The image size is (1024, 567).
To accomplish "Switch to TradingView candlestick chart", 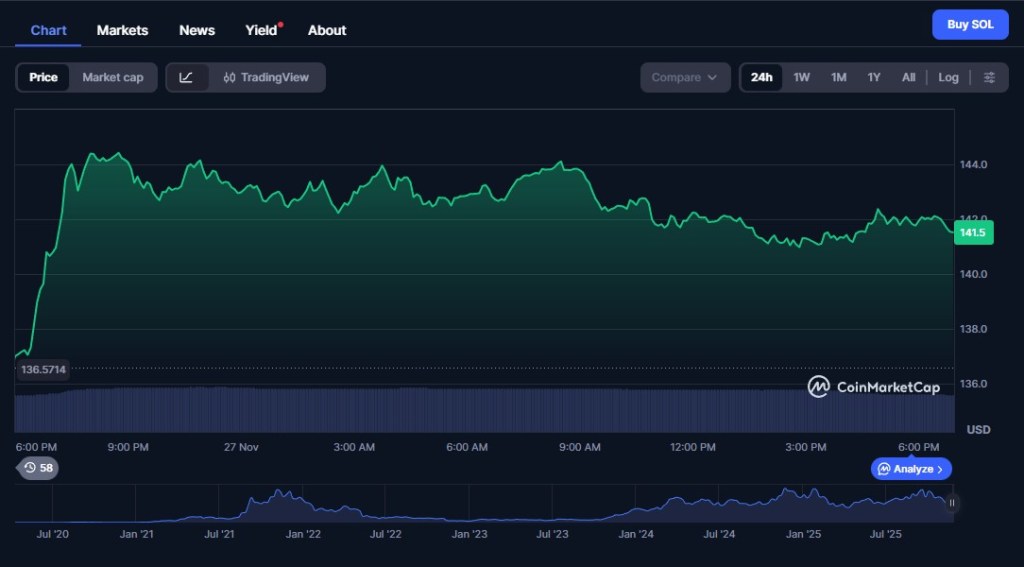I will (x=266, y=78).
